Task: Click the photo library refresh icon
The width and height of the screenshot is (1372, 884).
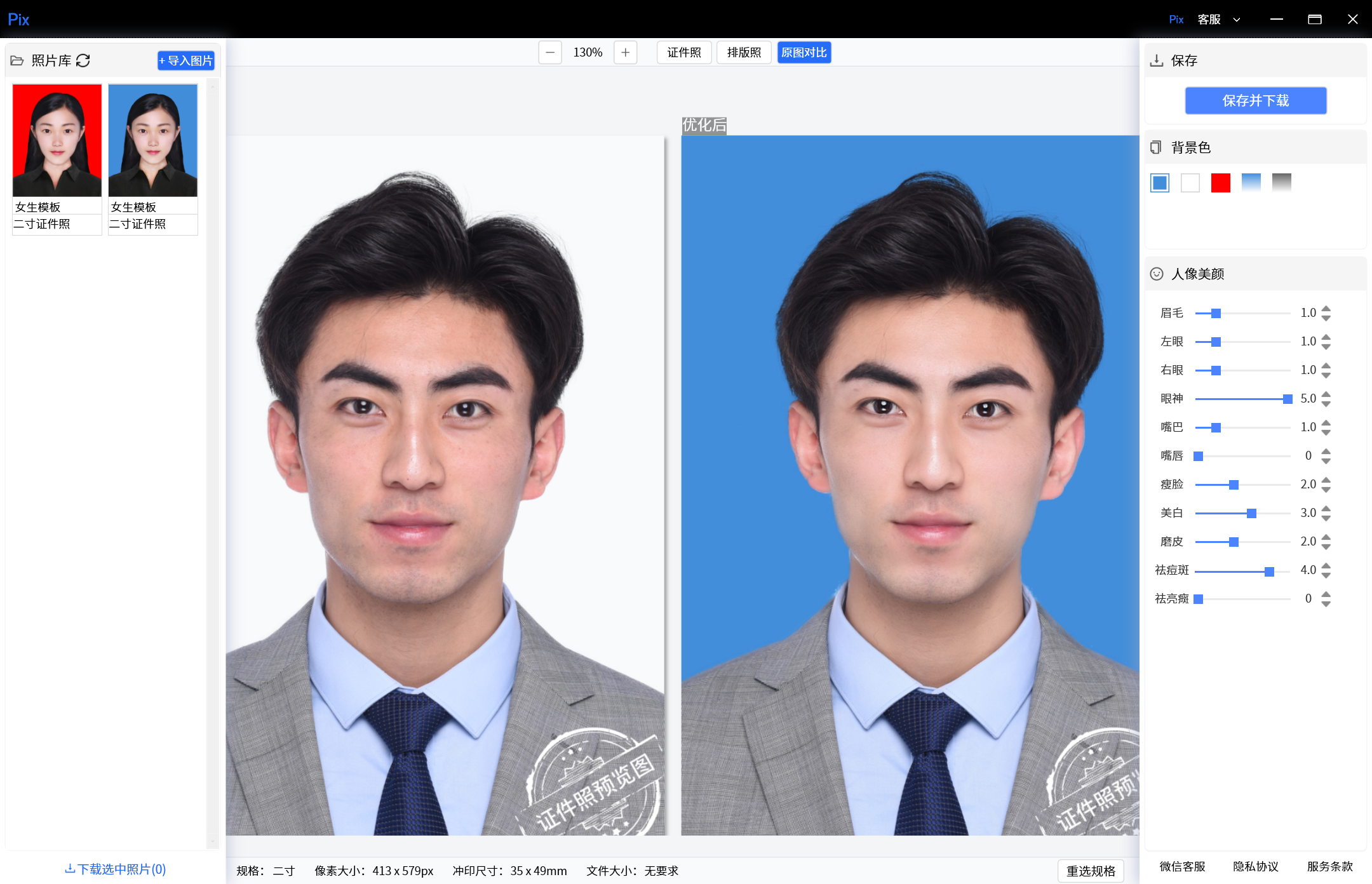Action: [83, 60]
